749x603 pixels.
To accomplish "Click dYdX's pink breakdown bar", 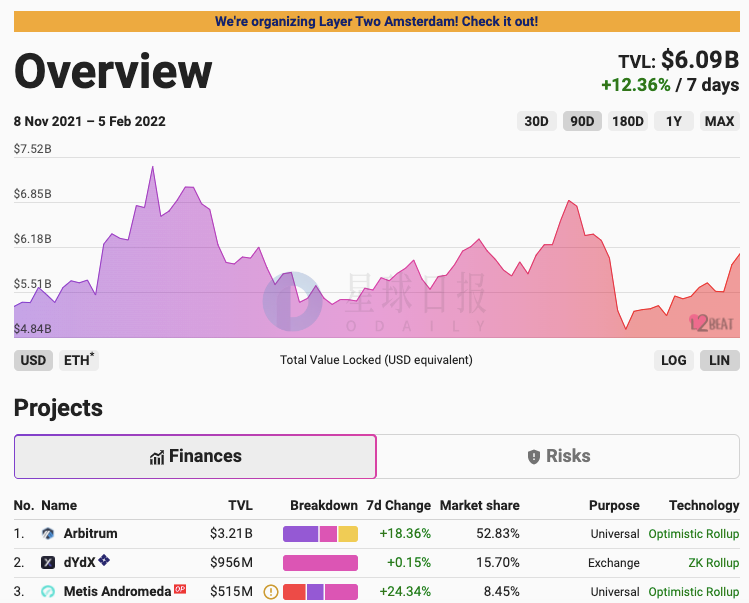I will tap(321, 563).
